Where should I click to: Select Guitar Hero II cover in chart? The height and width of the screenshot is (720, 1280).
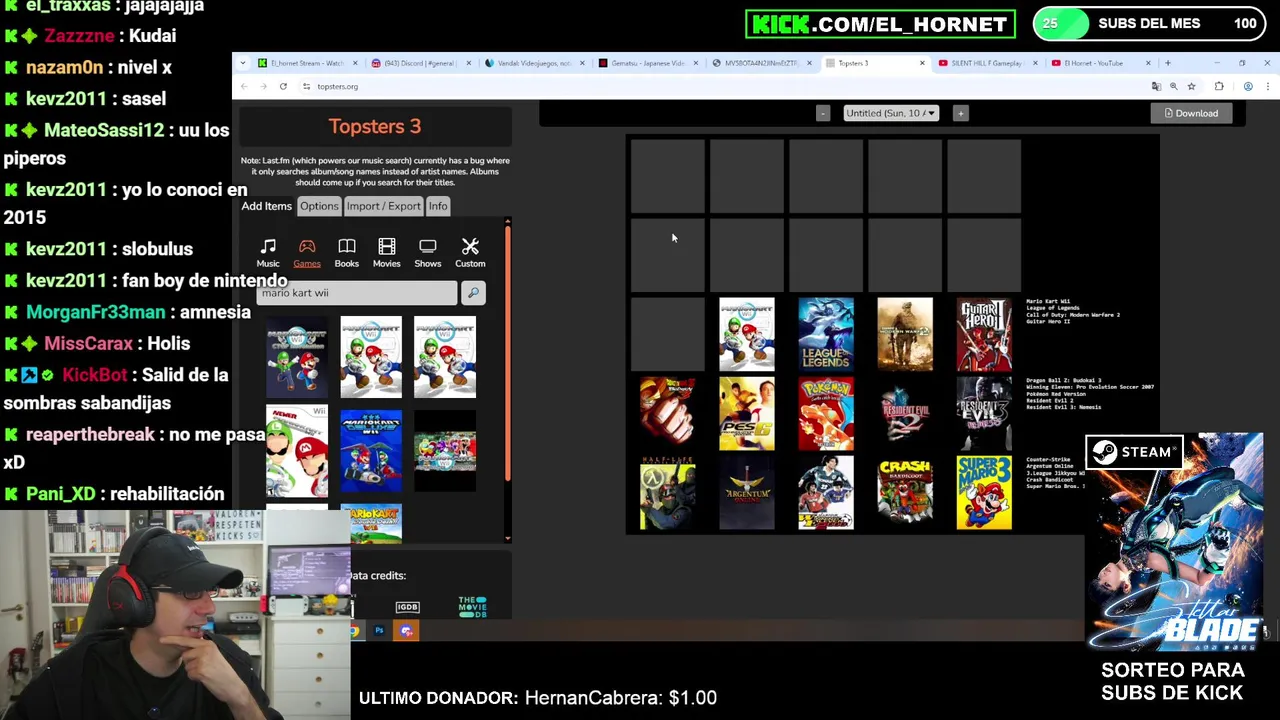pyautogui.click(x=984, y=334)
